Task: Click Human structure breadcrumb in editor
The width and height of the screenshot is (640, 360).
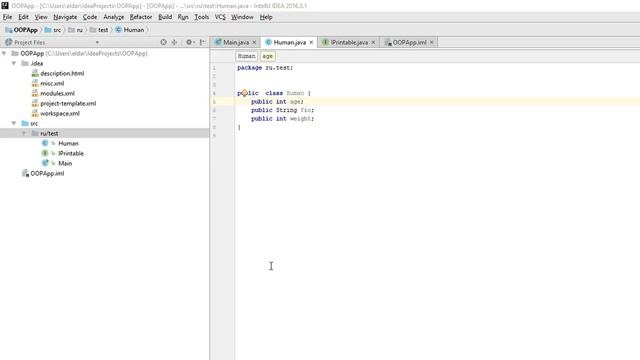Action: tap(247, 56)
